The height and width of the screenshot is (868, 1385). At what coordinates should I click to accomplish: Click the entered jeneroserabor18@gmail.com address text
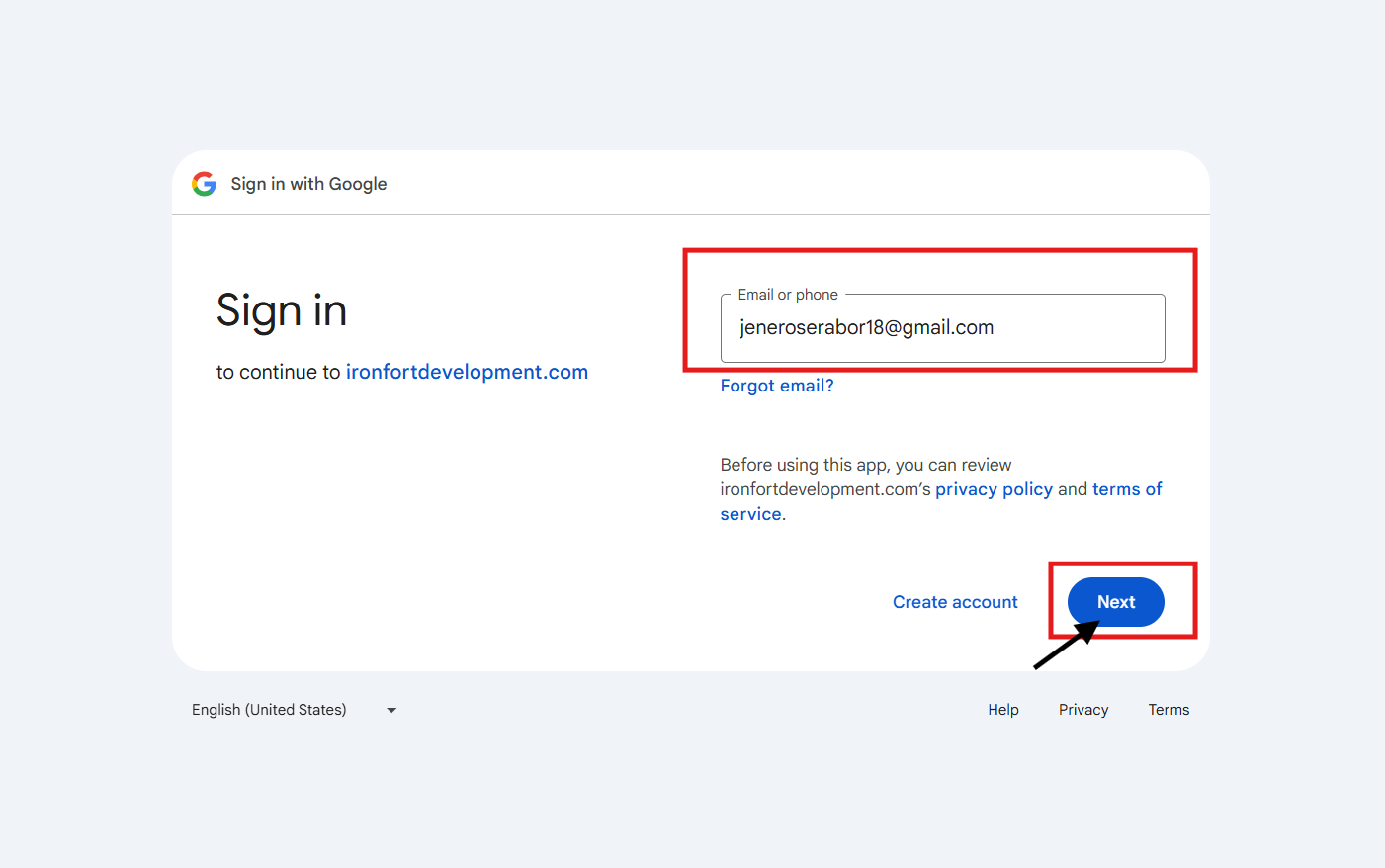(x=866, y=328)
